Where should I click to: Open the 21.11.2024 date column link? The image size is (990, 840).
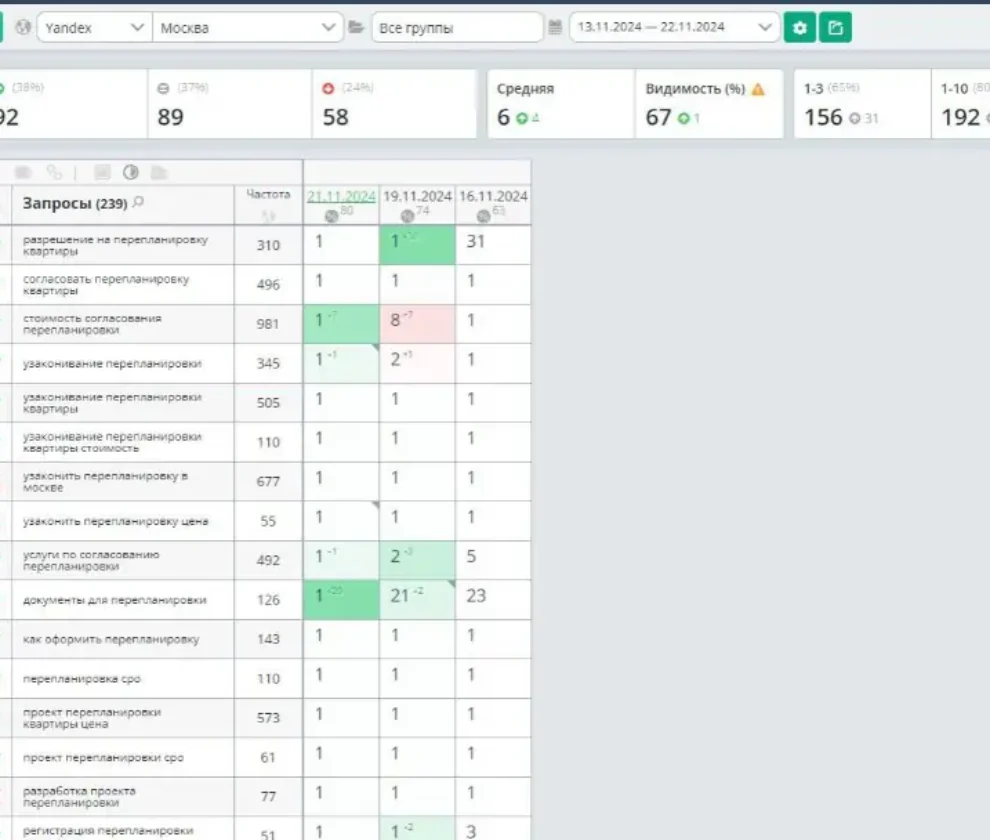coord(341,196)
